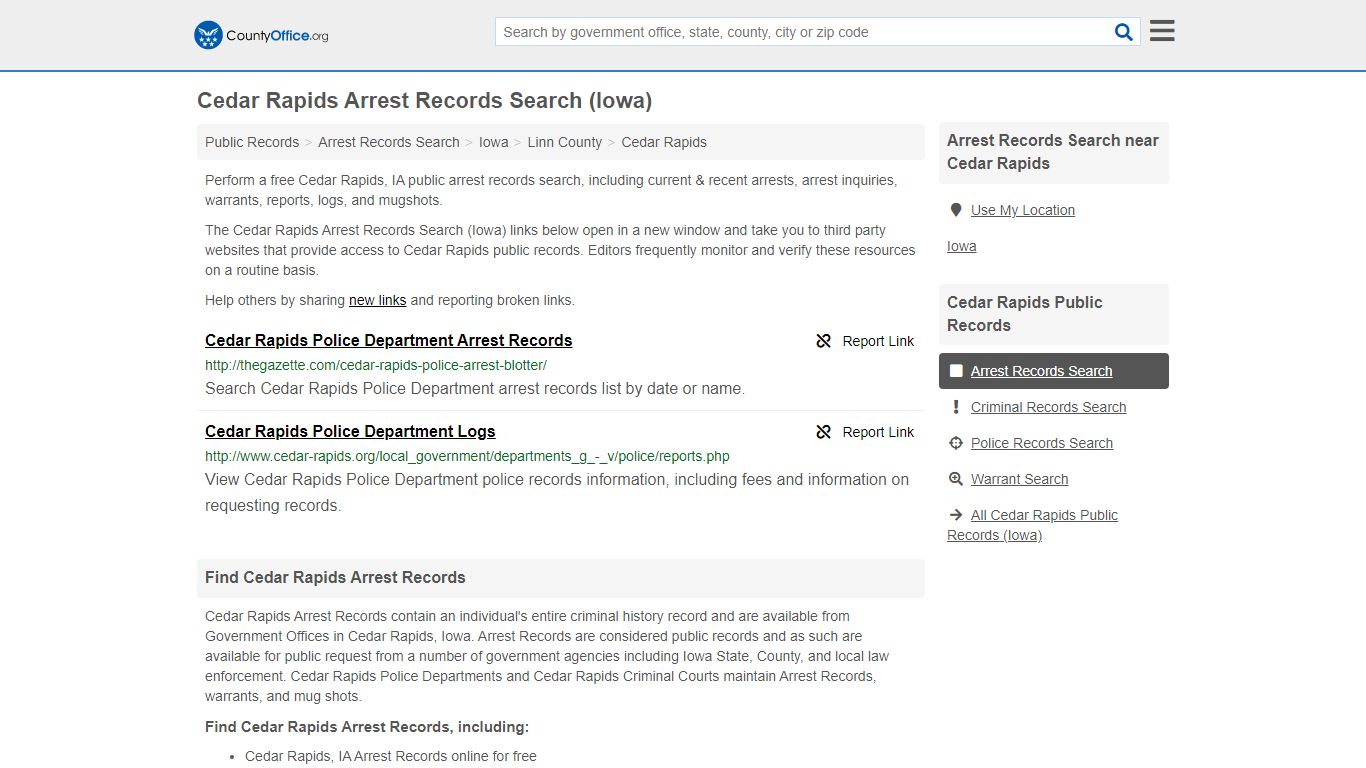
Task: Open thegazette.com arrest blotter URL
Action: pyautogui.click(x=376, y=365)
